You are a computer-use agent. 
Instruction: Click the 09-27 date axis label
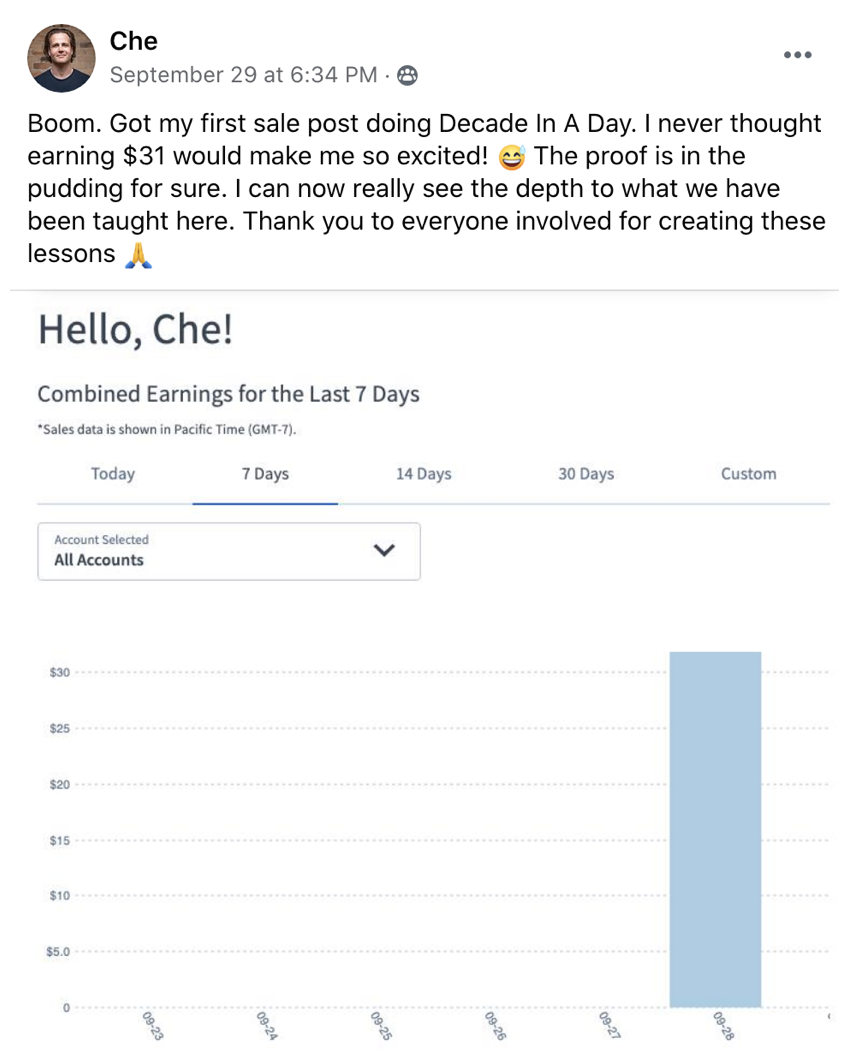[x=610, y=1026]
